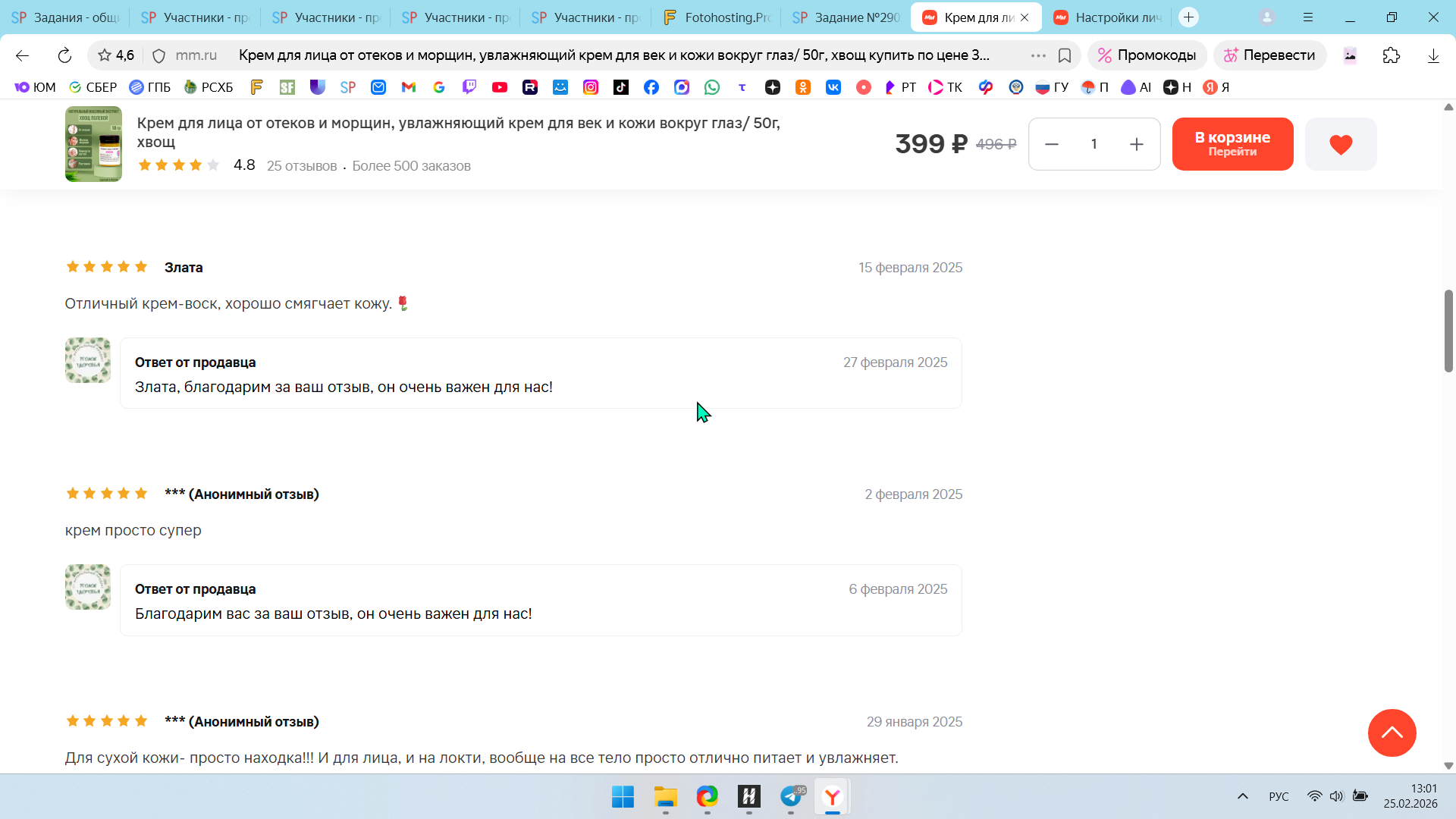
Task: Click the 25 отзывов reviews link
Action: pyautogui.click(x=302, y=166)
